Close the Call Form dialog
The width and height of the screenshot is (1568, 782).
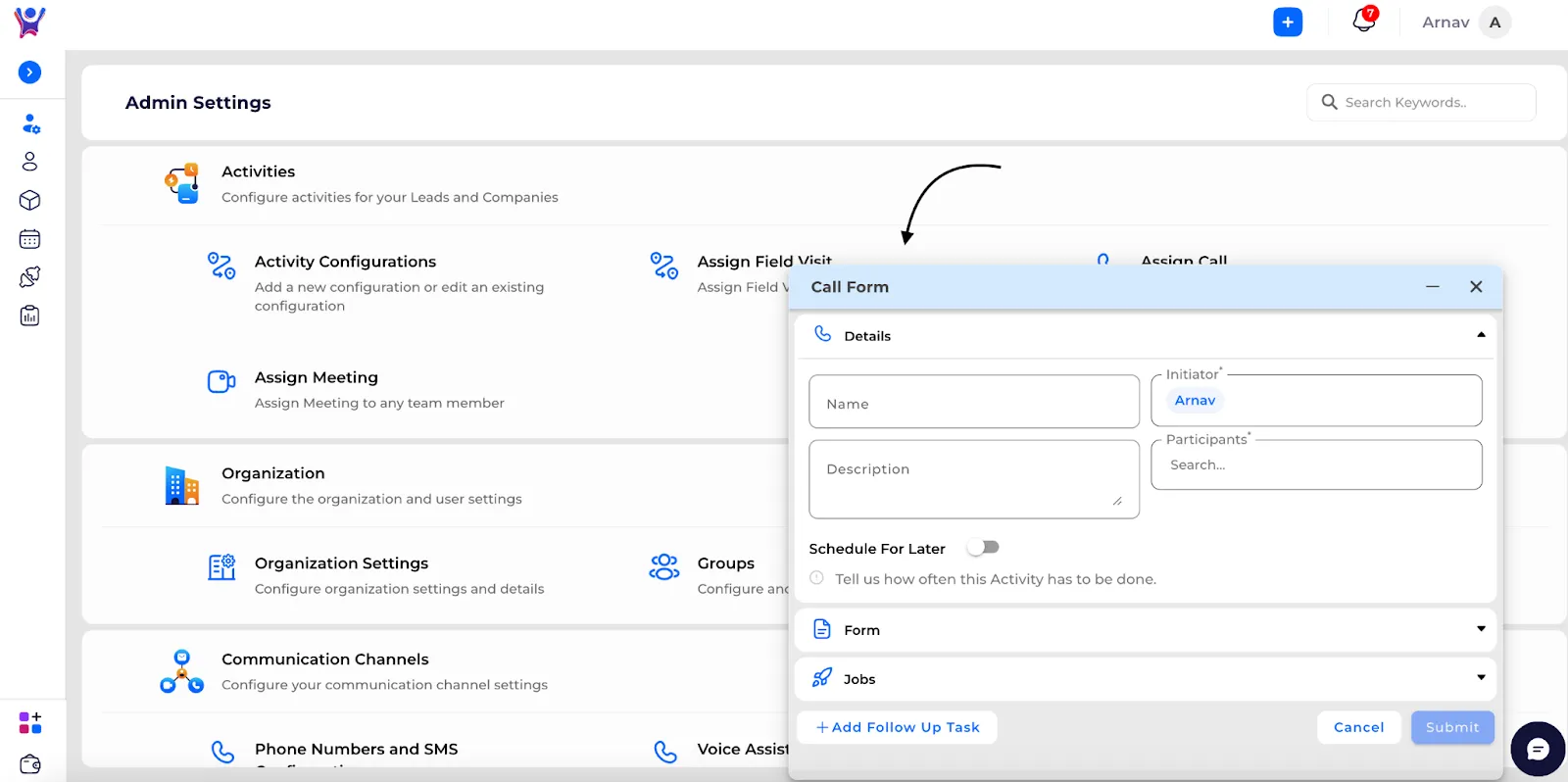pyautogui.click(x=1476, y=287)
